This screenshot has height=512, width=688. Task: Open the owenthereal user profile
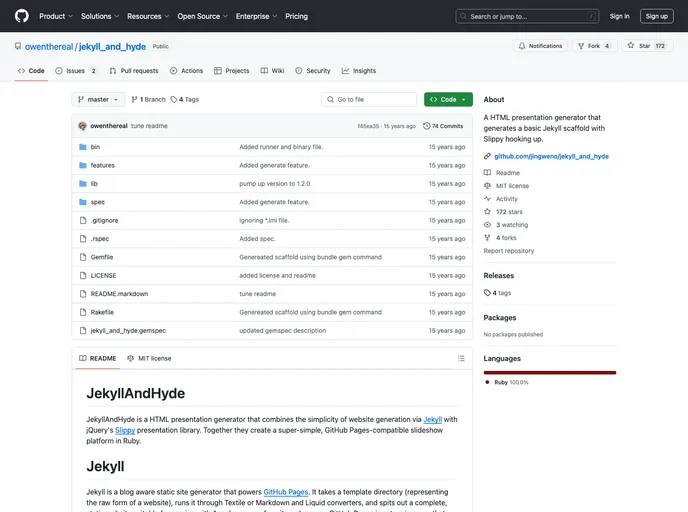[49, 47]
